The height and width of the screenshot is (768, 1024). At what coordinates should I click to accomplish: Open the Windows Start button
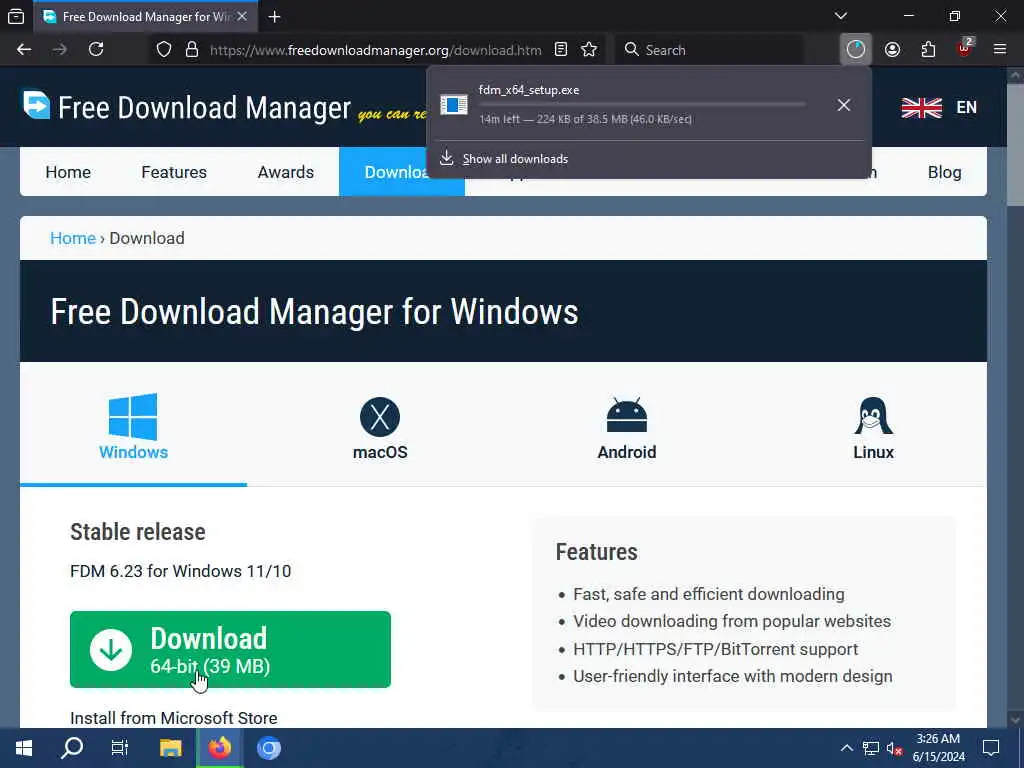[x=24, y=748]
